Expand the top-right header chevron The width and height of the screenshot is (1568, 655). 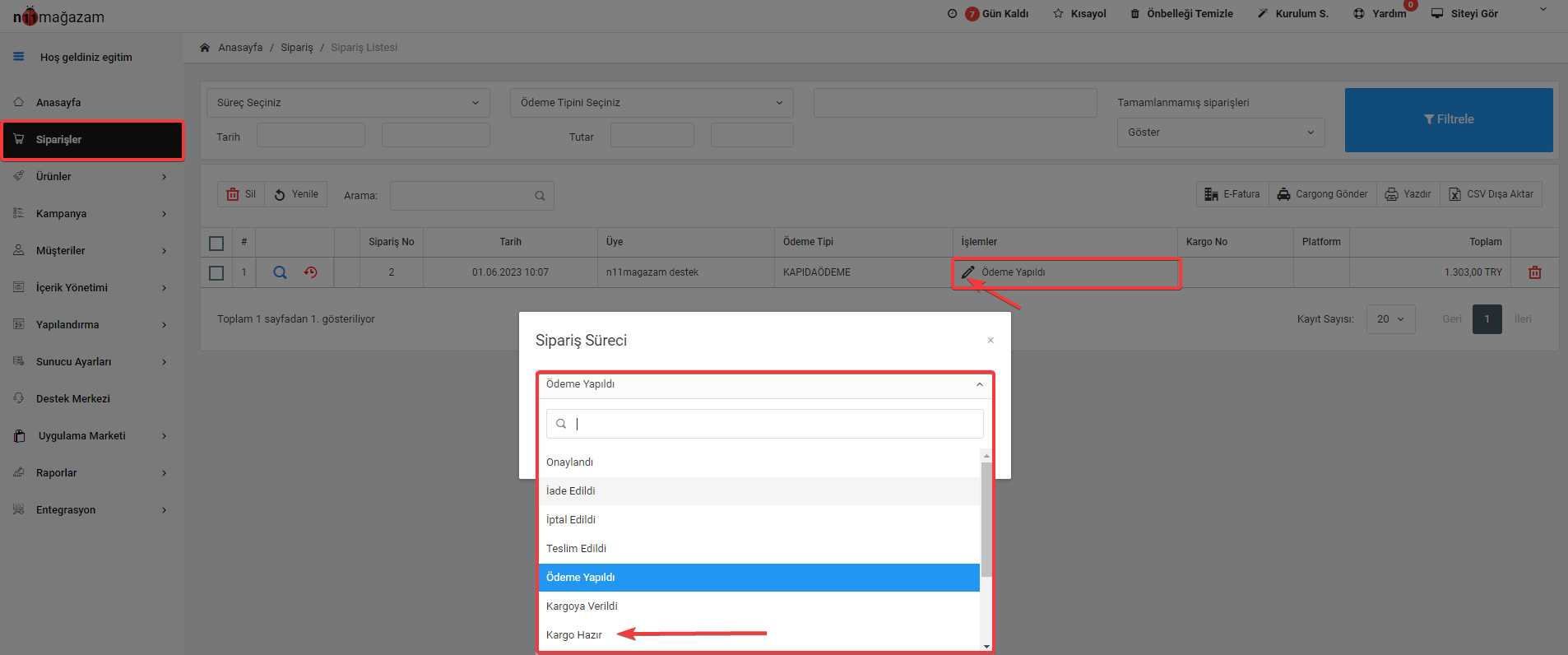pos(1543,9)
